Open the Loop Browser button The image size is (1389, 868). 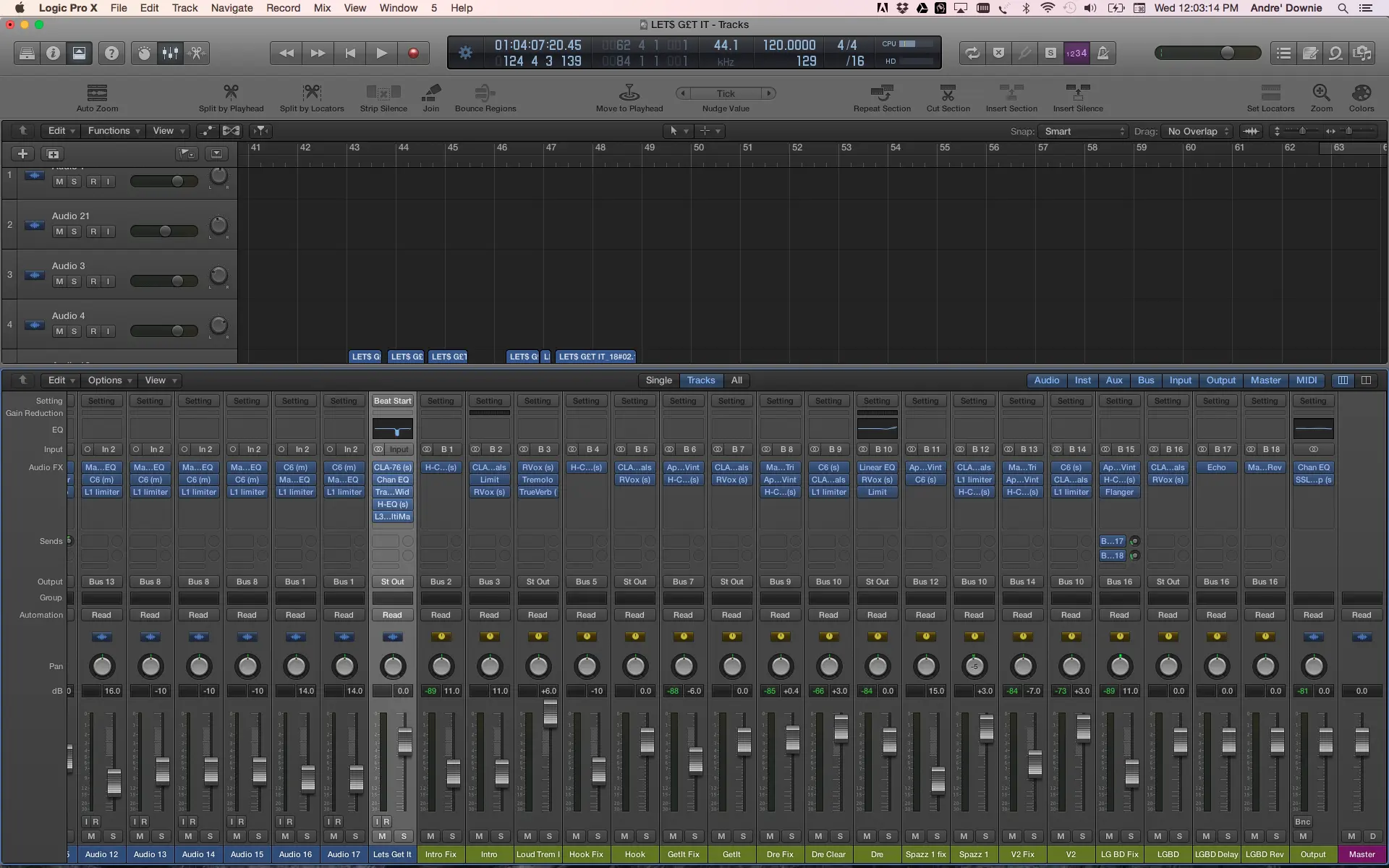coord(1335,53)
